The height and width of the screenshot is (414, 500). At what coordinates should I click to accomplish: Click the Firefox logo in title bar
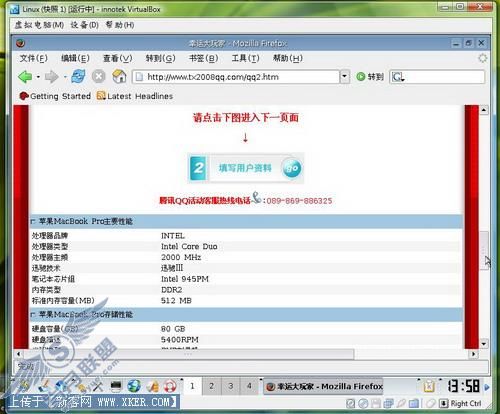[x=21, y=43]
